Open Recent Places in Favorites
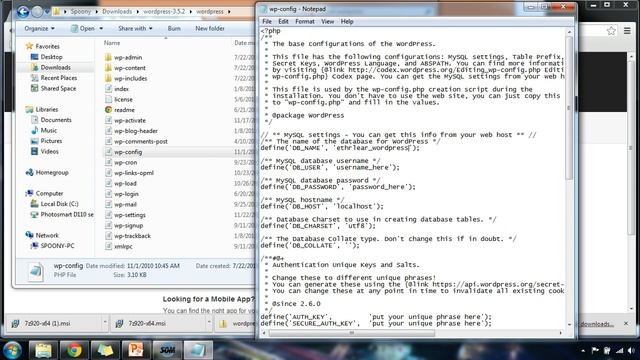The image size is (640, 360). click(59, 78)
